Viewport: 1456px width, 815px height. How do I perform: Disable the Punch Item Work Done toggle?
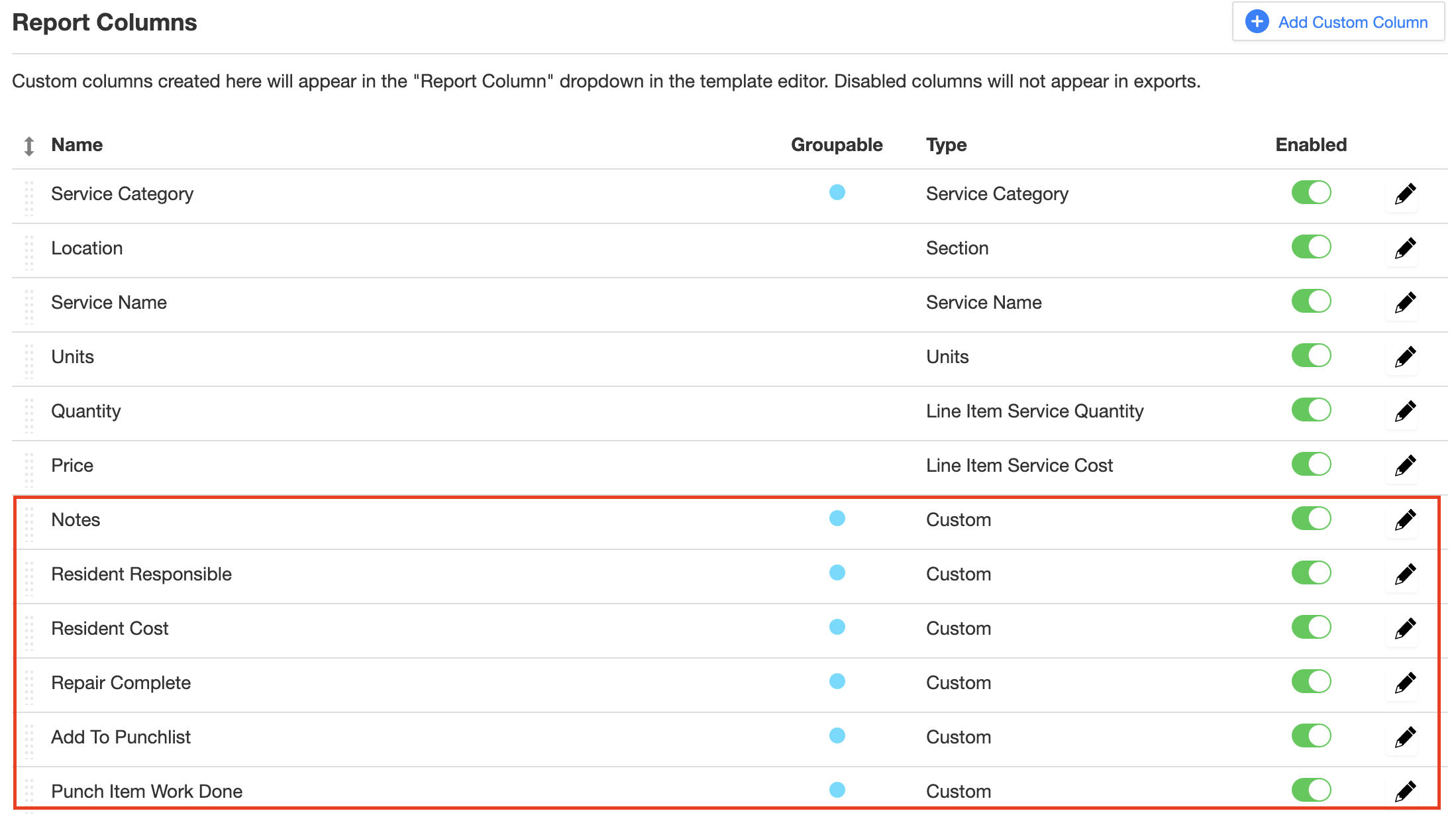(x=1311, y=790)
